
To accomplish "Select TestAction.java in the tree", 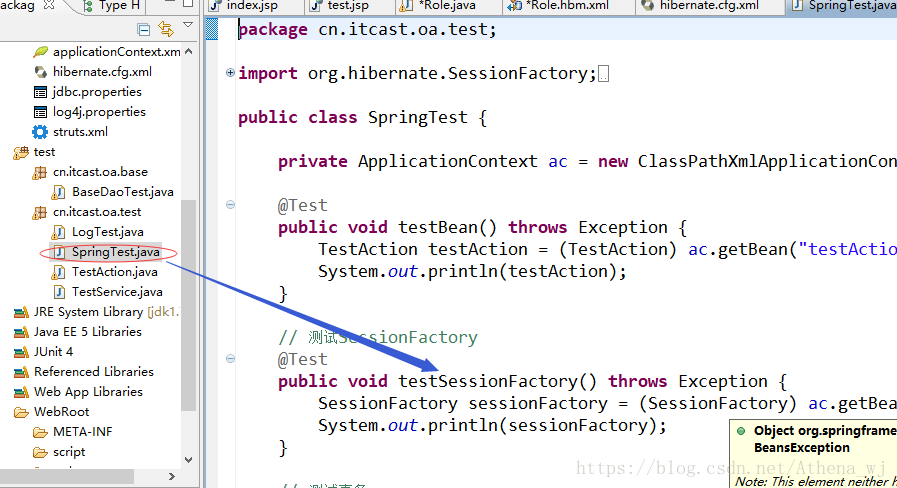I will coord(105,272).
